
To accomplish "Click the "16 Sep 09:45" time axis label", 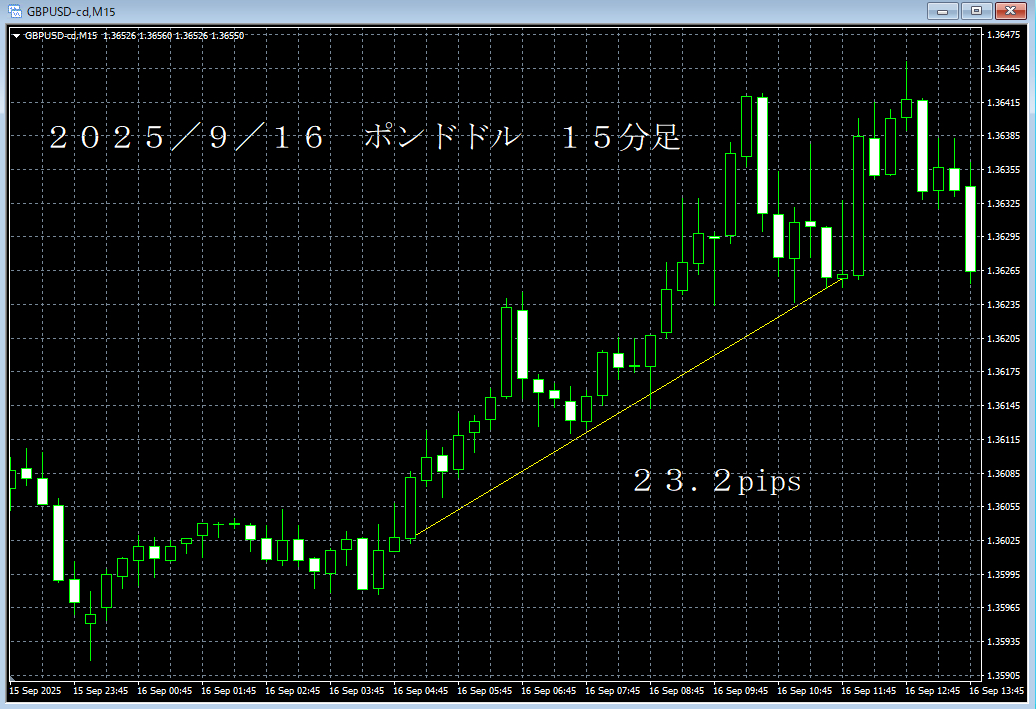I will coord(741,690).
